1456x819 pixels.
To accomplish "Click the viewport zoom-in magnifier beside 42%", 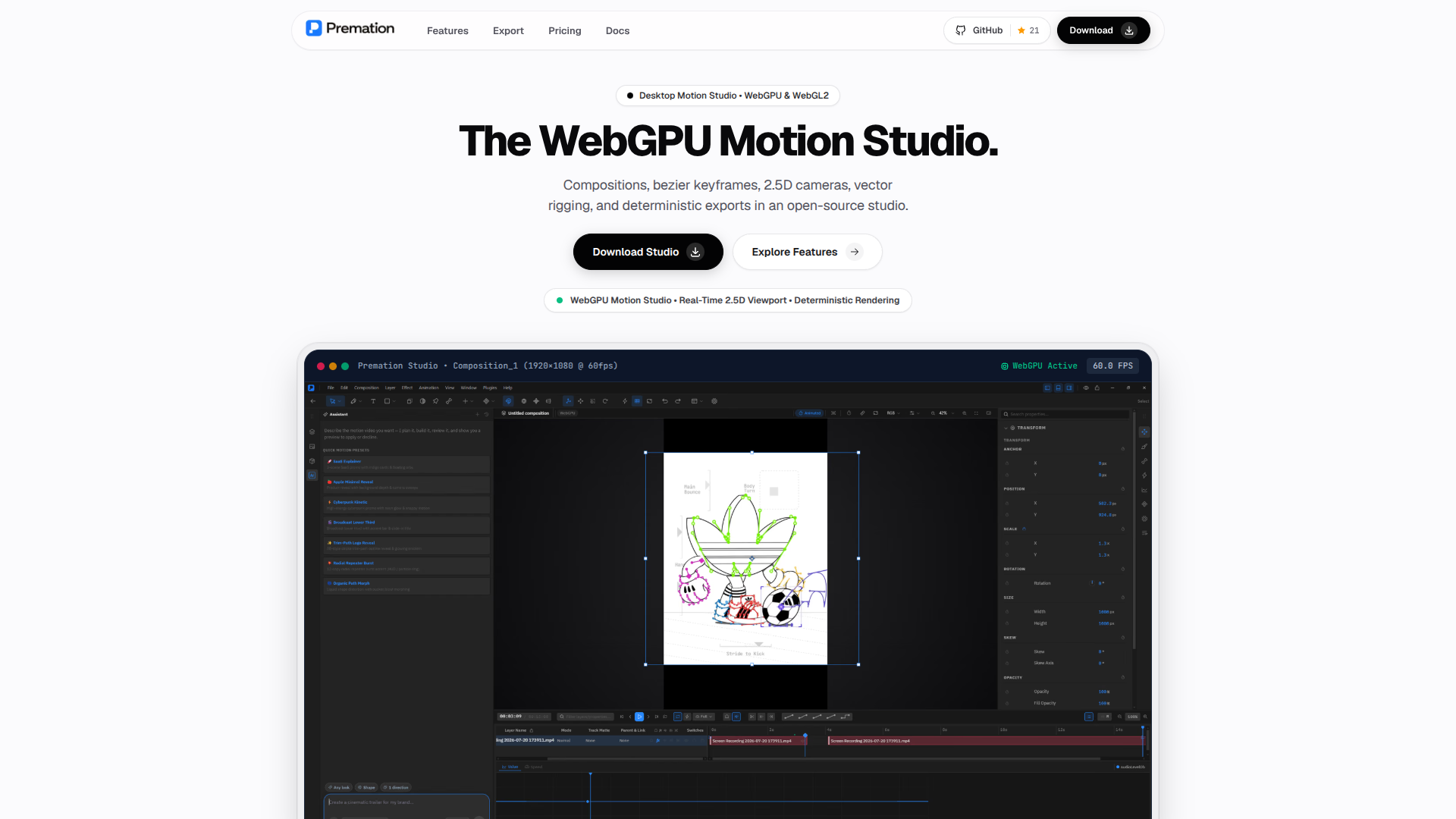I will (964, 413).
